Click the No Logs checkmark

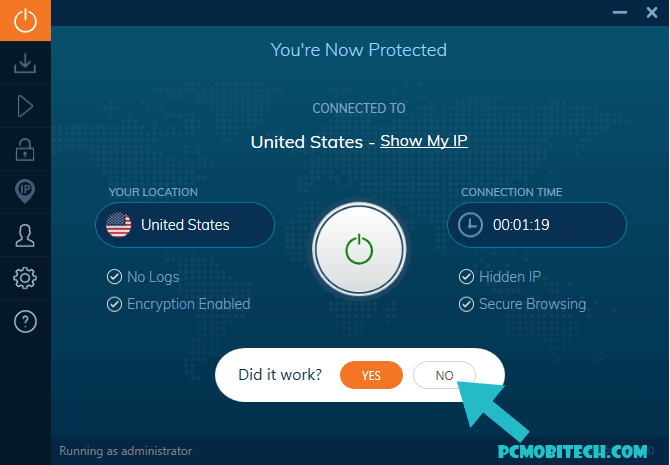click(x=114, y=277)
